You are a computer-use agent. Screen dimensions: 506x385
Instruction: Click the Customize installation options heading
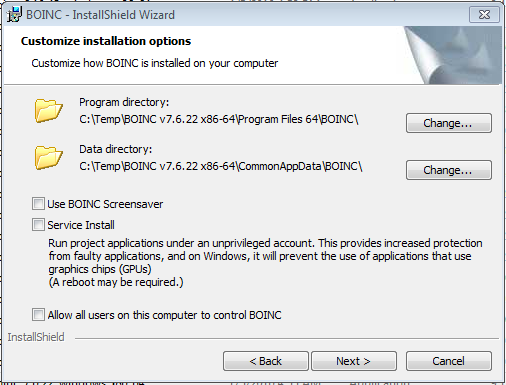[x=106, y=41]
